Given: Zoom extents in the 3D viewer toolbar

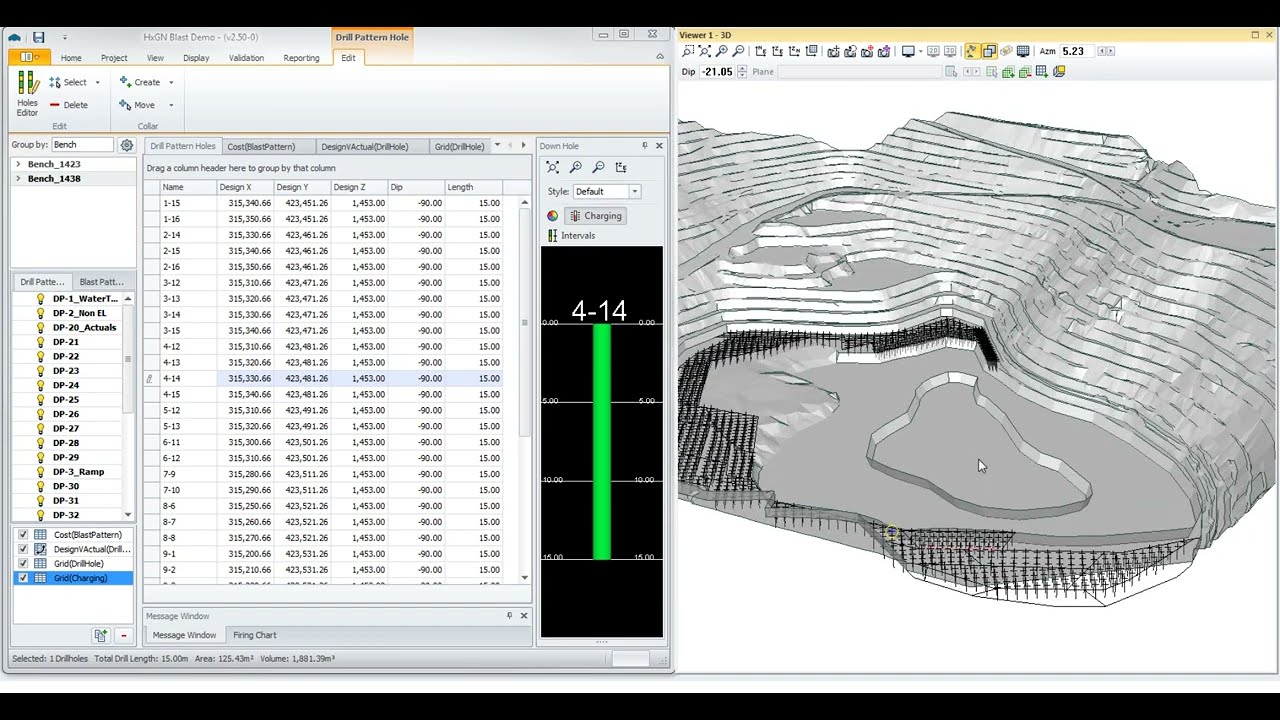Looking at the screenshot, I should [x=705, y=51].
